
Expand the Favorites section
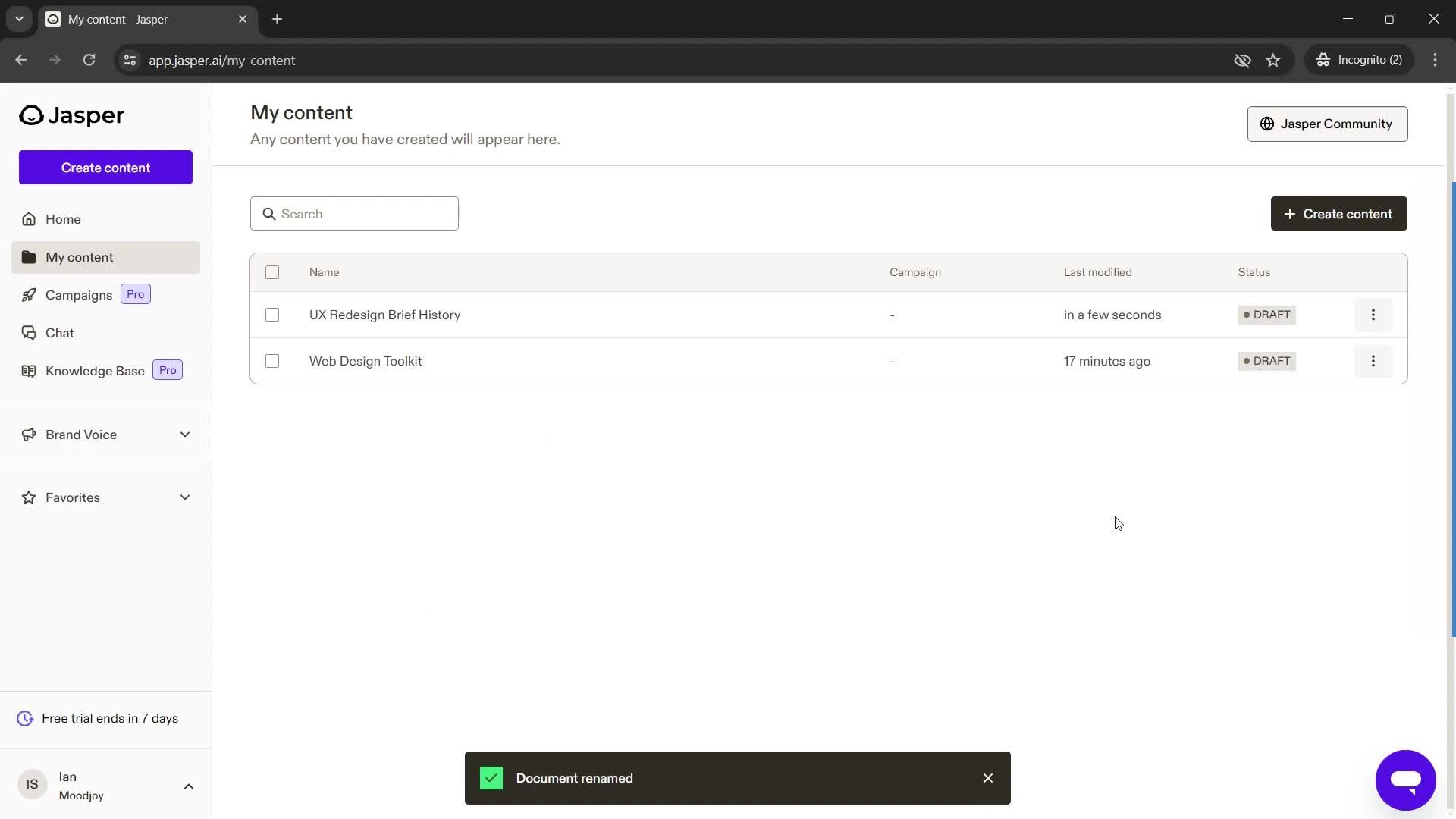186,497
